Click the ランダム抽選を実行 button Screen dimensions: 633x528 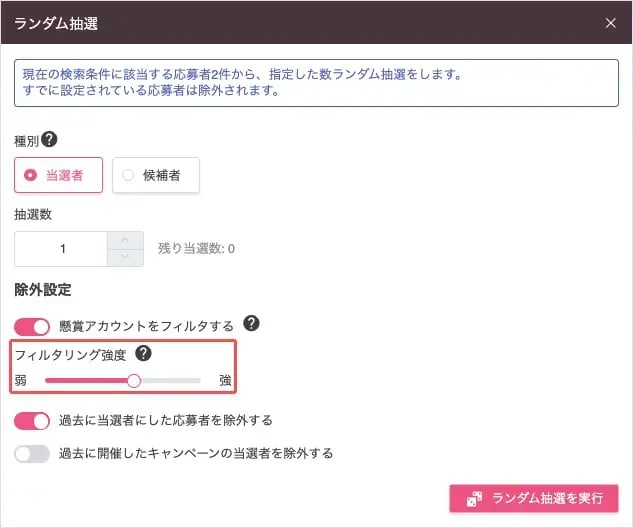click(x=534, y=499)
